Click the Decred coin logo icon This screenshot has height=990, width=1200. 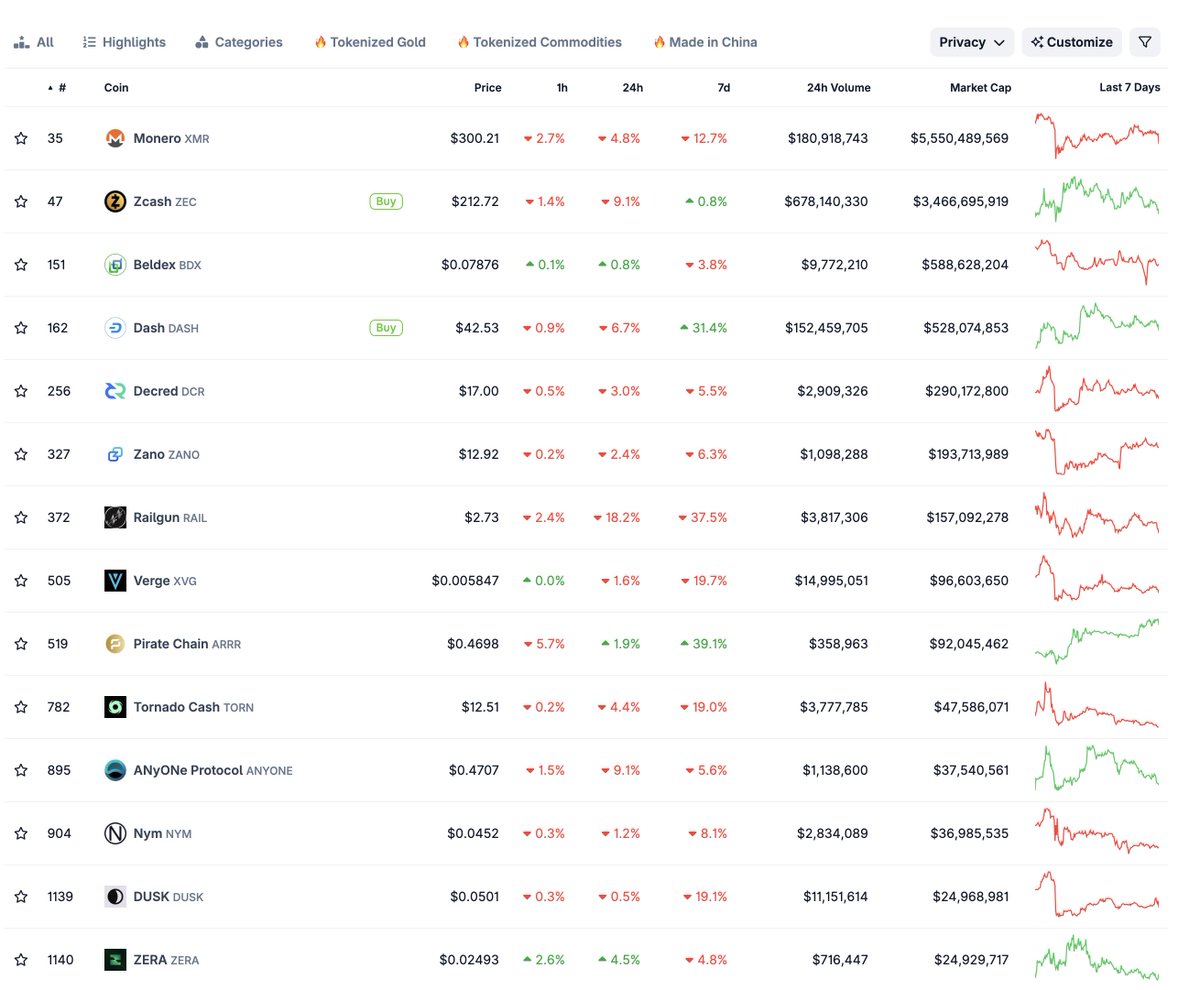click(115, 391)
